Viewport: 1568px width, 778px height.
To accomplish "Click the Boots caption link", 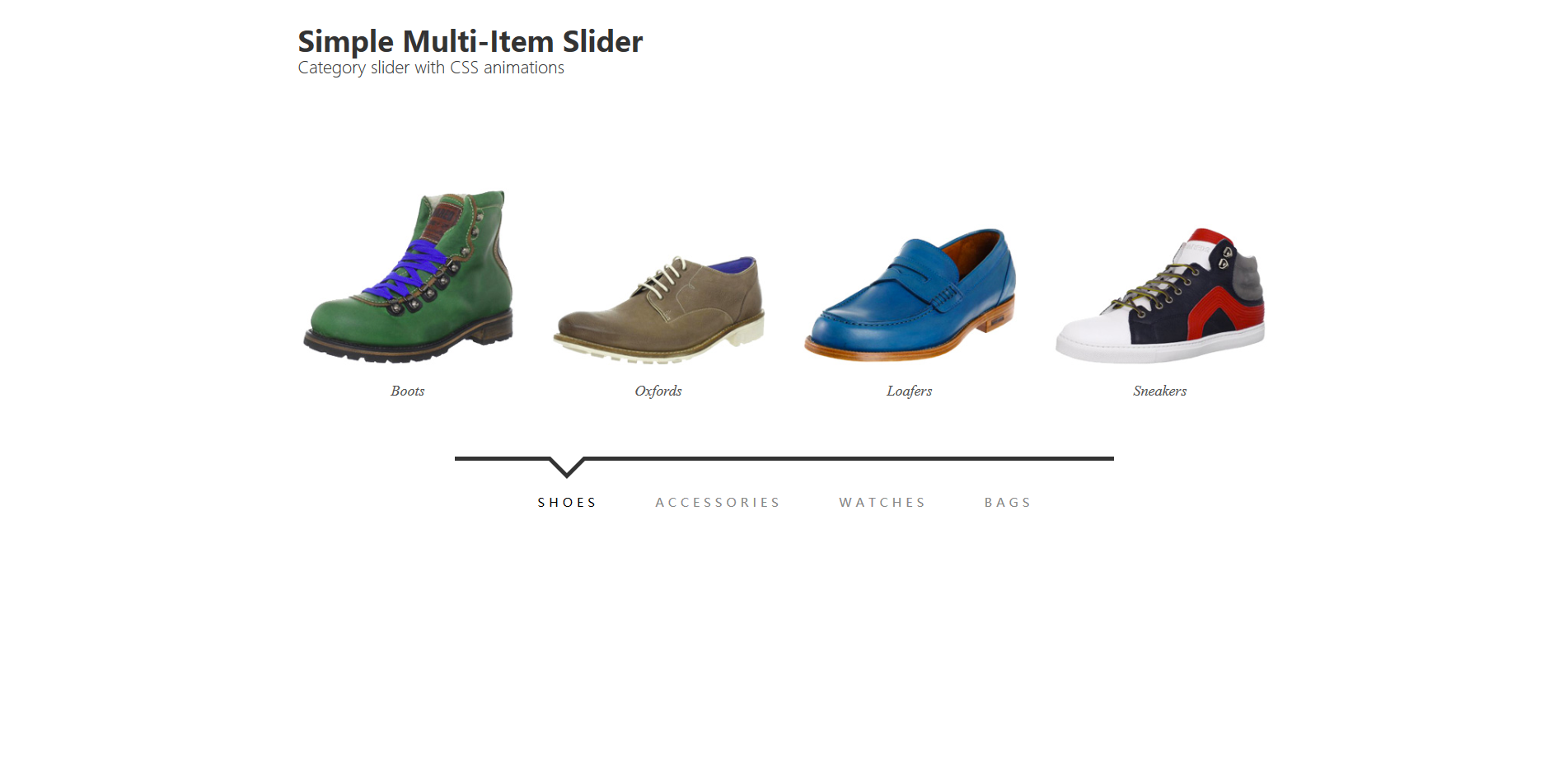I will [x=408, y=391].
